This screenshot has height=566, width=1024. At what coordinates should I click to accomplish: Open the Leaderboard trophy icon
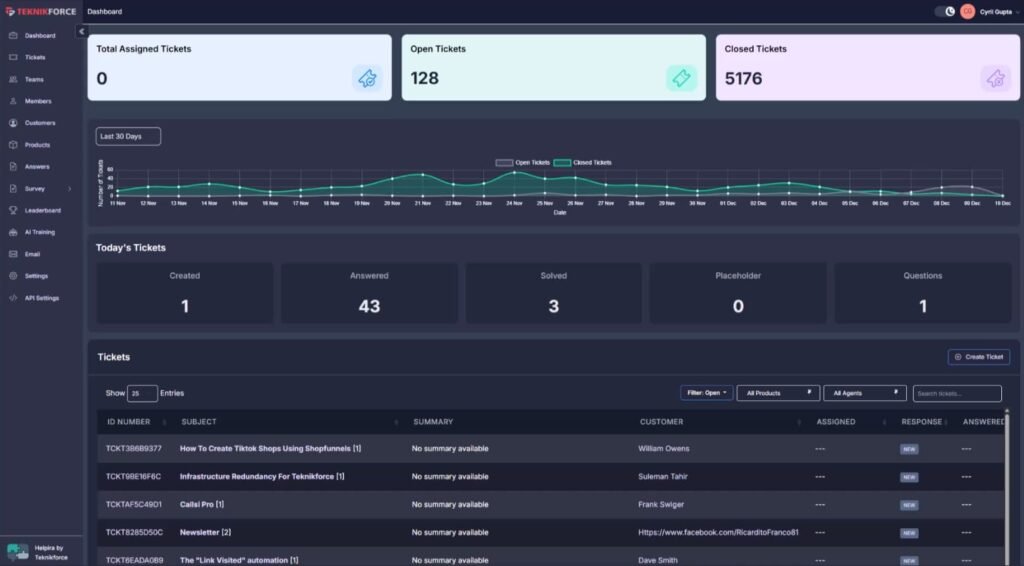coord(13,210)
